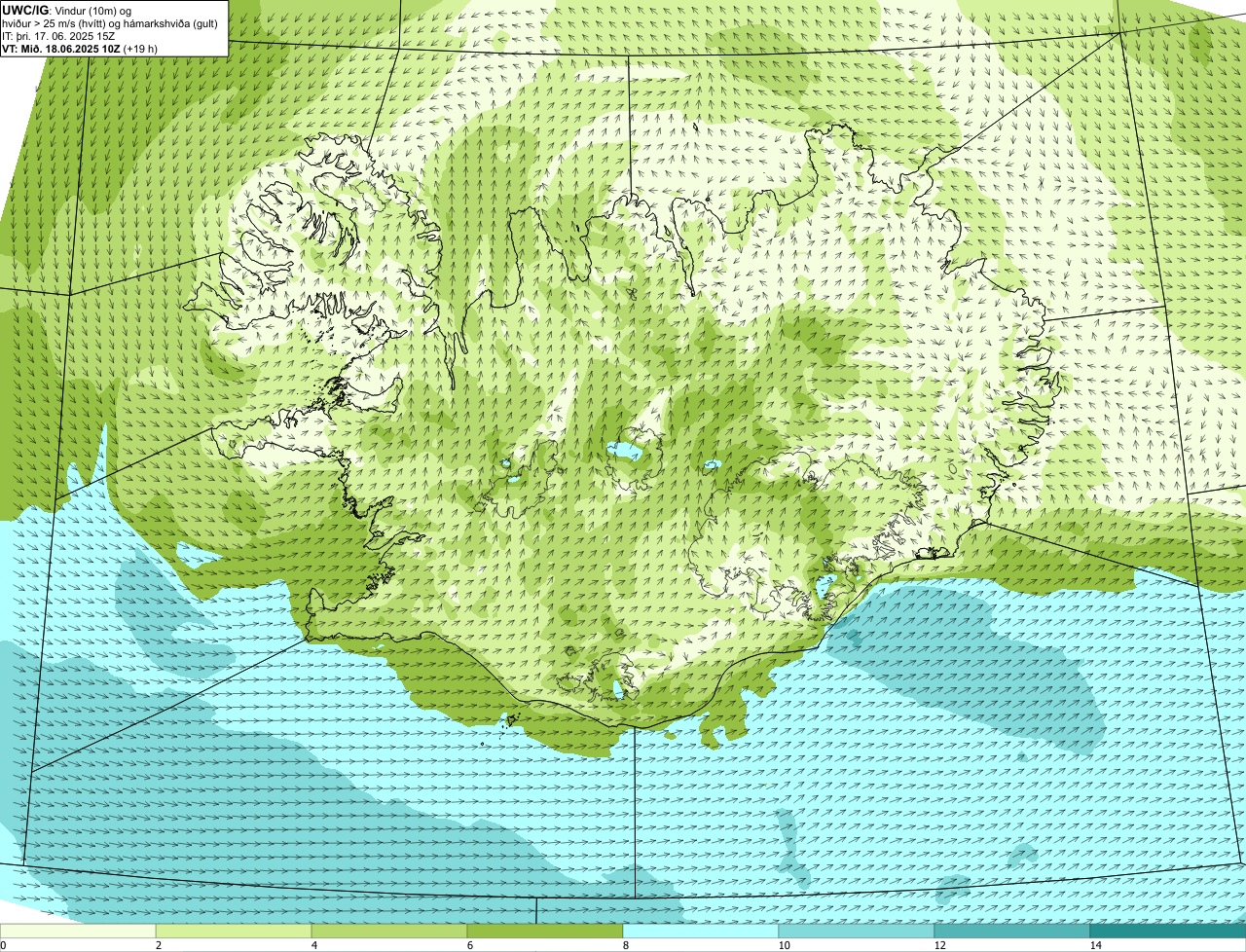Click the pale yellow 0–2 m/s legend swatch
Image resolution: width=1246 pixels, height=952 pixels.
tap(78, 931)
